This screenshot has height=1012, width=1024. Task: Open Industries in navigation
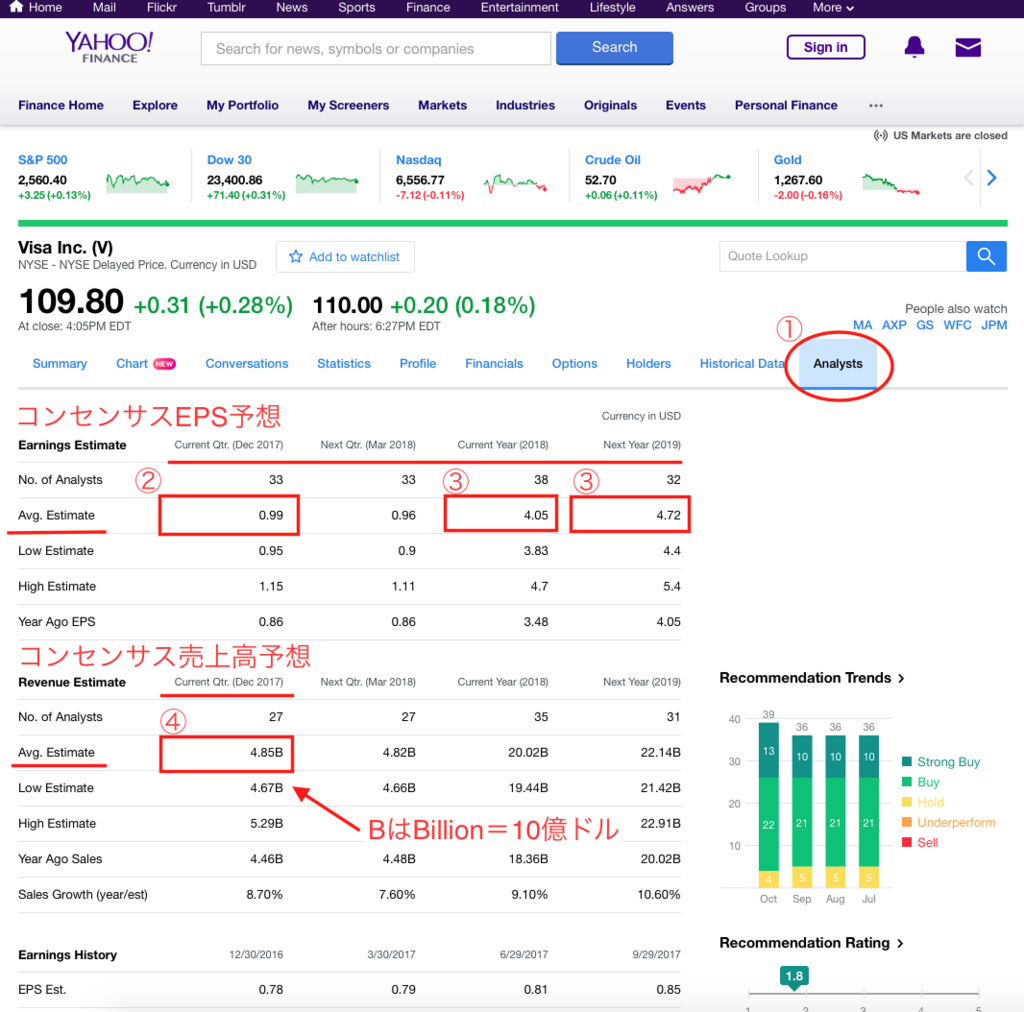pos(525,105)
